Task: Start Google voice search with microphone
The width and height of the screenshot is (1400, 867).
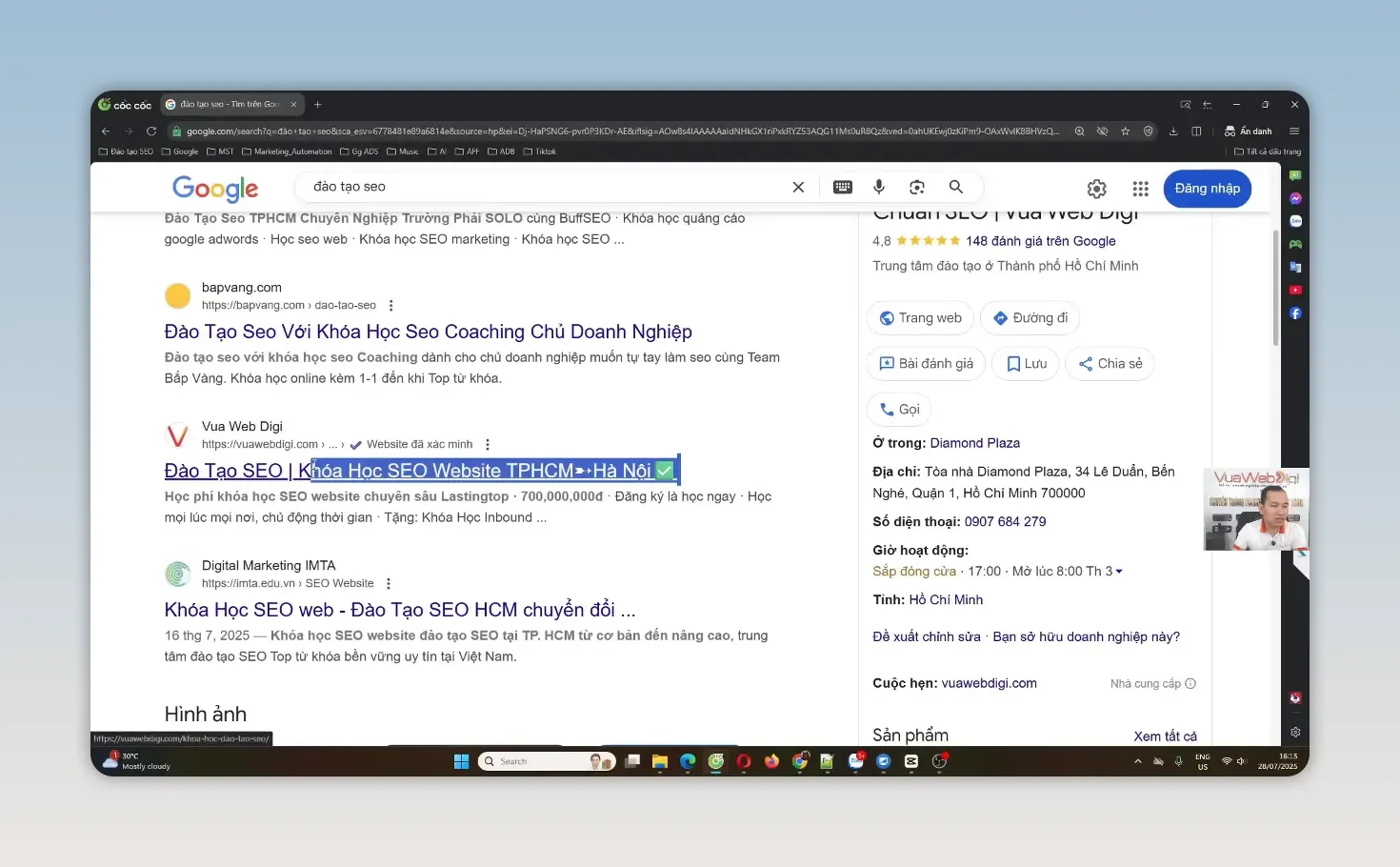Action: click(879, 187)
